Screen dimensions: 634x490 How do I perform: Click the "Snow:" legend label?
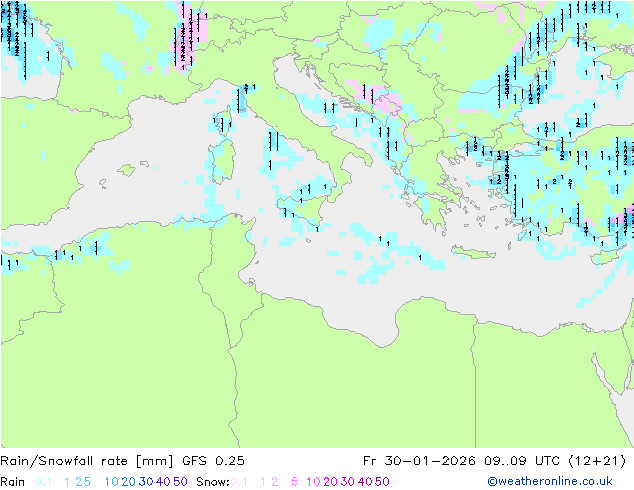pos(213,482)
